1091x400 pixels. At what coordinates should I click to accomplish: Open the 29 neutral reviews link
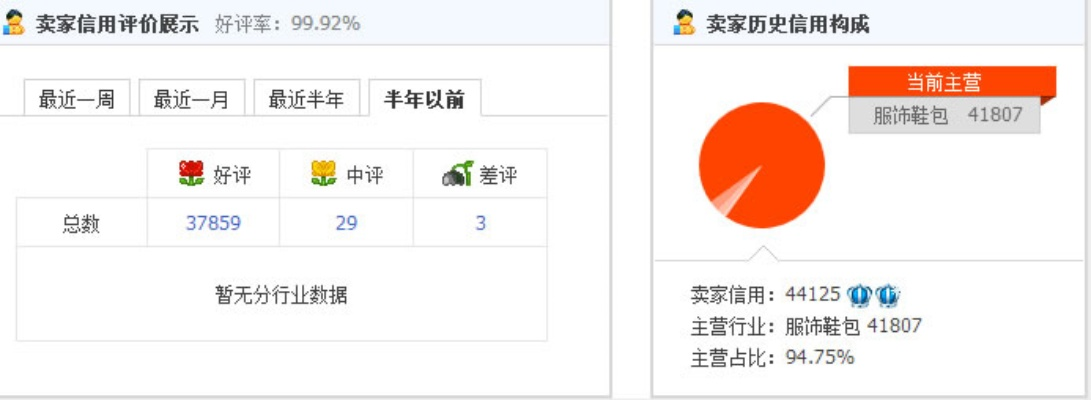346,223
